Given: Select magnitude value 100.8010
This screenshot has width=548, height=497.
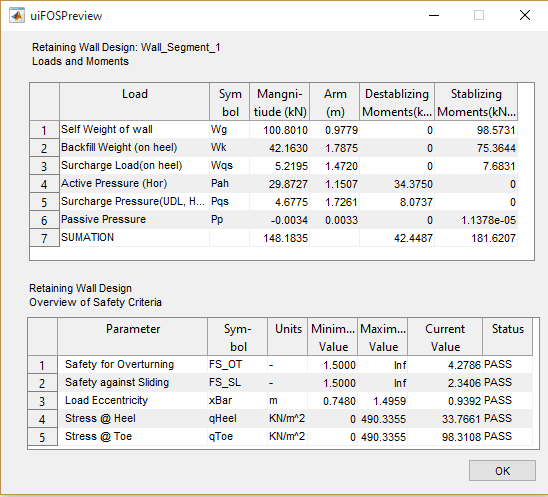Looking at the screenshot, I should (x=280, y=130).
